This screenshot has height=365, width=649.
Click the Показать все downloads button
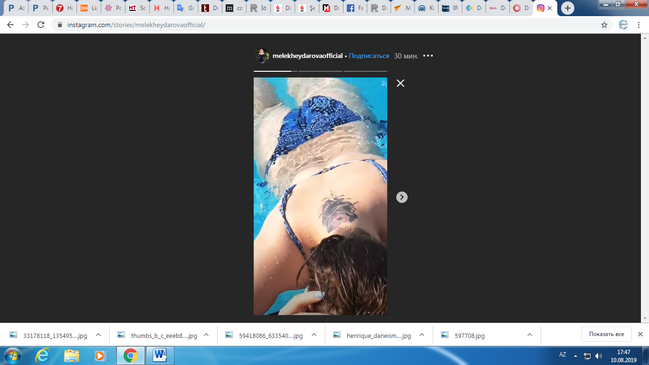click(606, 334)
